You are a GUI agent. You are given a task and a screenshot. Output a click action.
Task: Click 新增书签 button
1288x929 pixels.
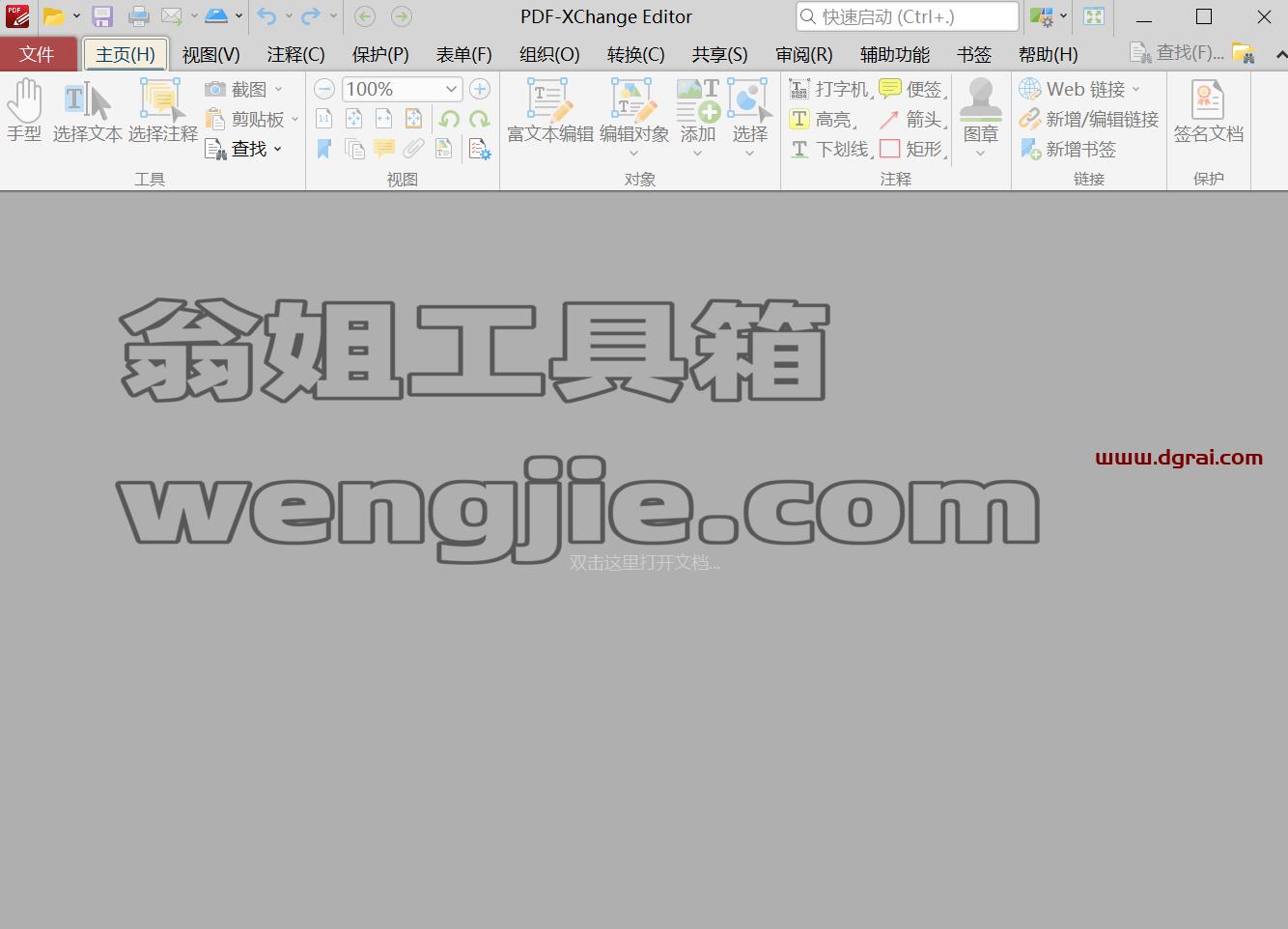[x=1068, y=149]
